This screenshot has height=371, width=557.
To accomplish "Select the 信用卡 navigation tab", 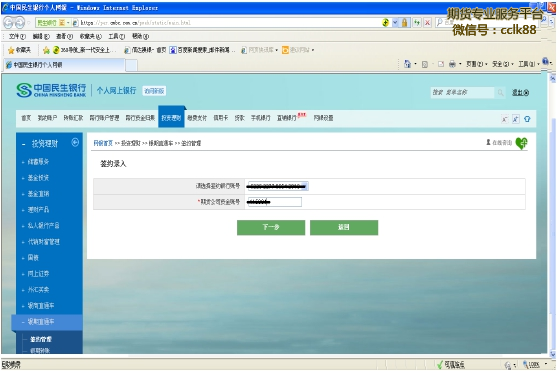I will click(x=221, y=118).
